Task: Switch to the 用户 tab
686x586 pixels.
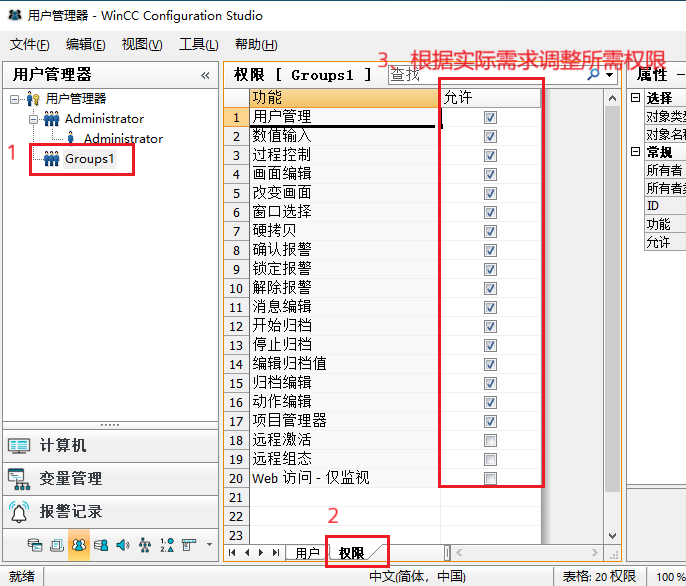Action: point(306,553)
